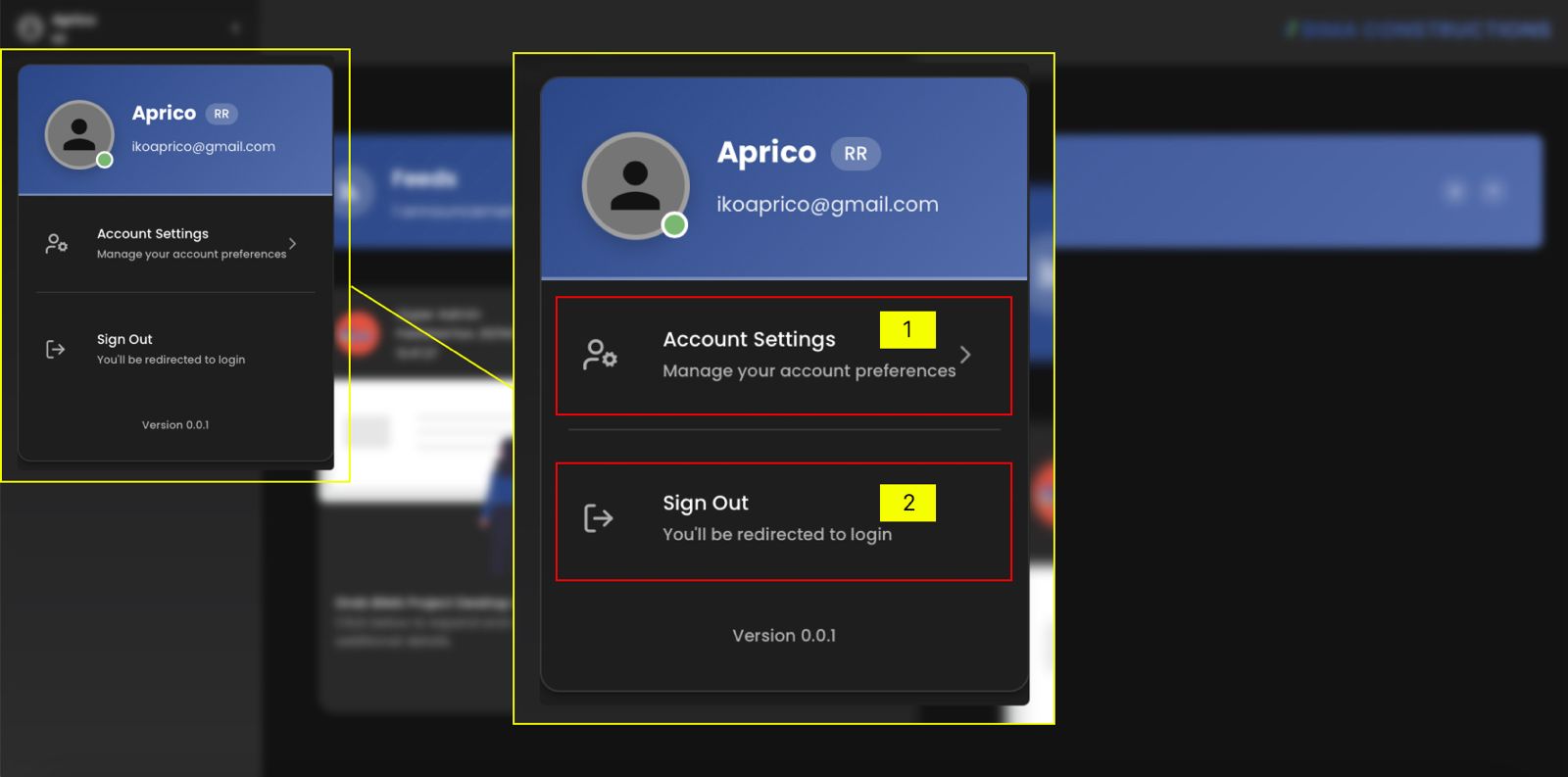Click the profile avatar in the smaller profile menu
The width and height of the screenshot is (1568, 777).
[79, 134]
